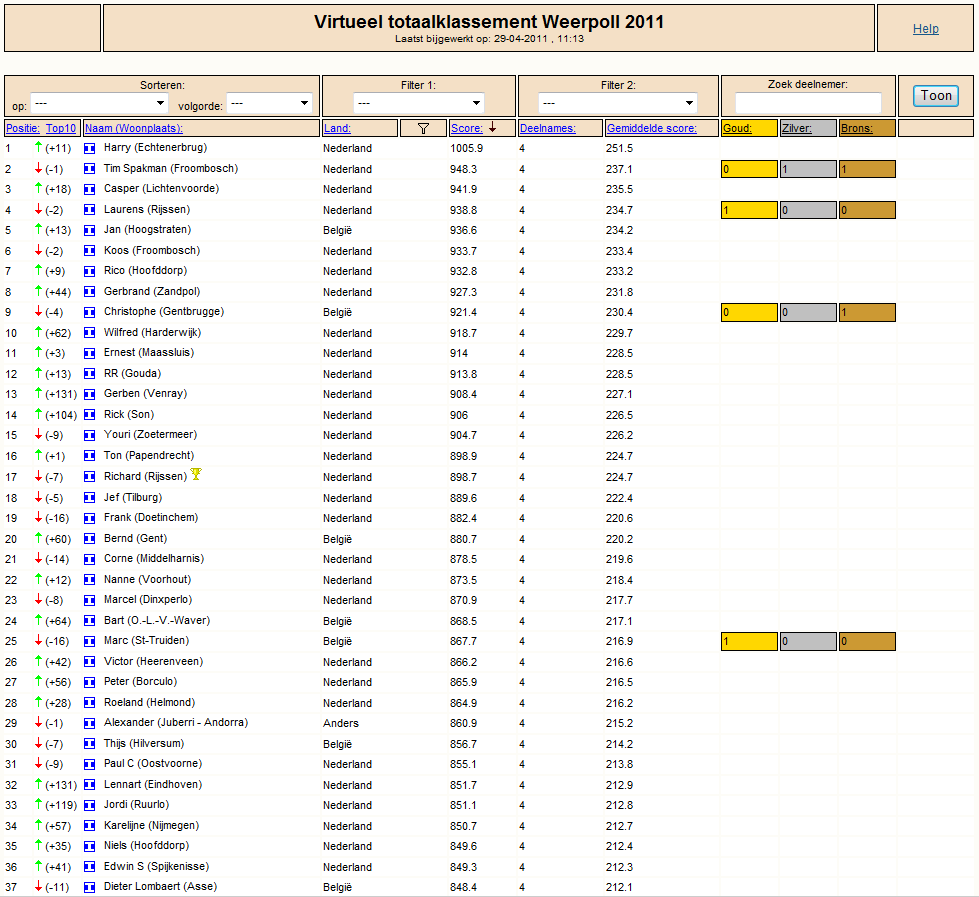Open blue detail icon beside Gerben (Venray)
979x897 pixels.
[x=90, y=395]
